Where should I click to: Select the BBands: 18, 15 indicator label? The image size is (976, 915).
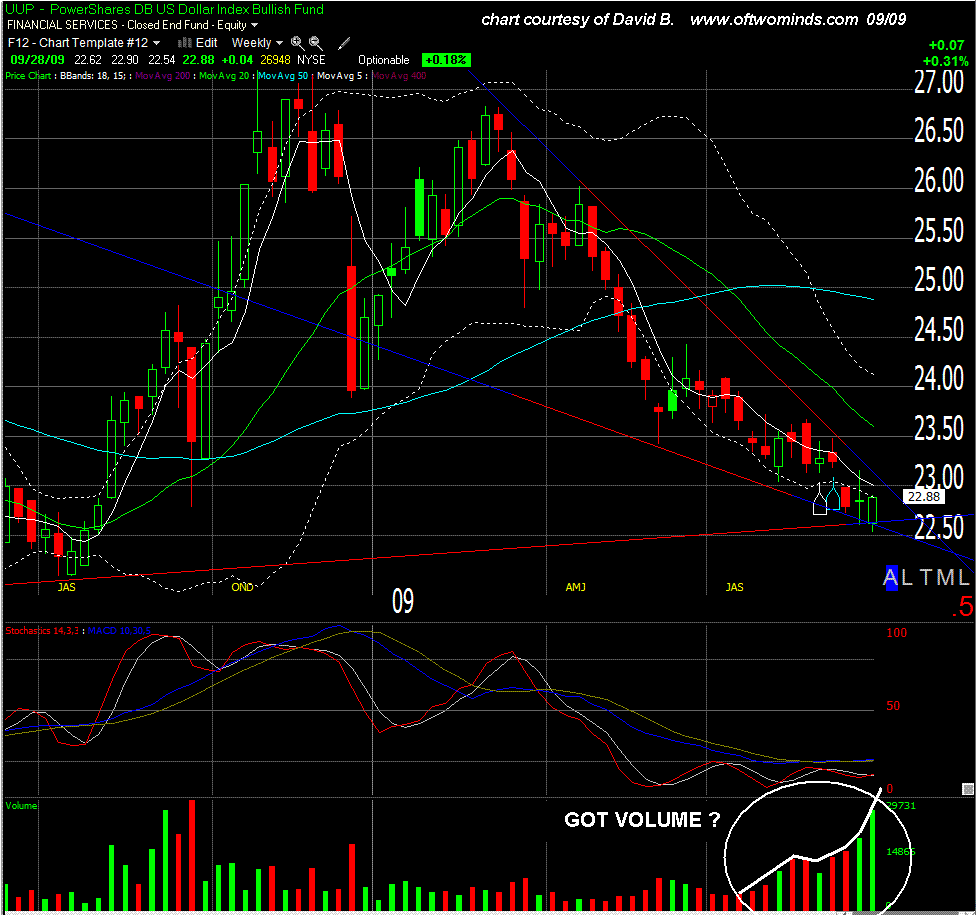coord(93,76)
